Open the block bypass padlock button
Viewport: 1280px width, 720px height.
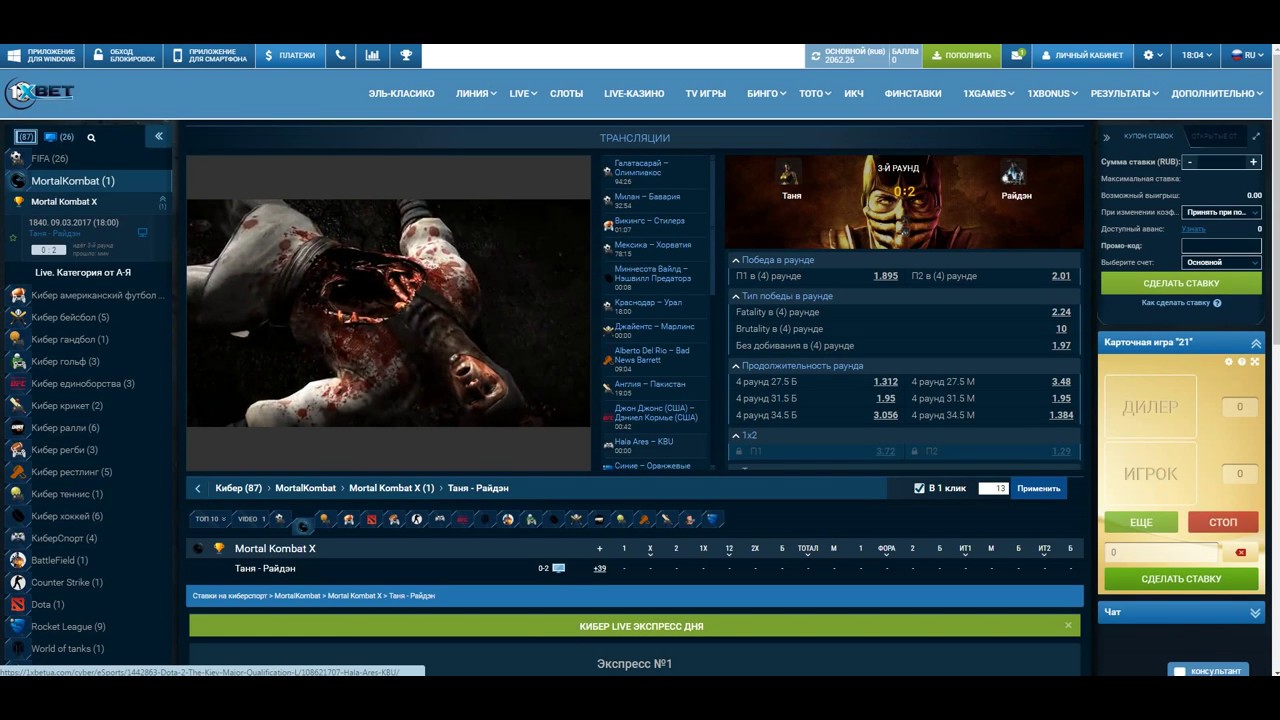[x=125, y=56]
